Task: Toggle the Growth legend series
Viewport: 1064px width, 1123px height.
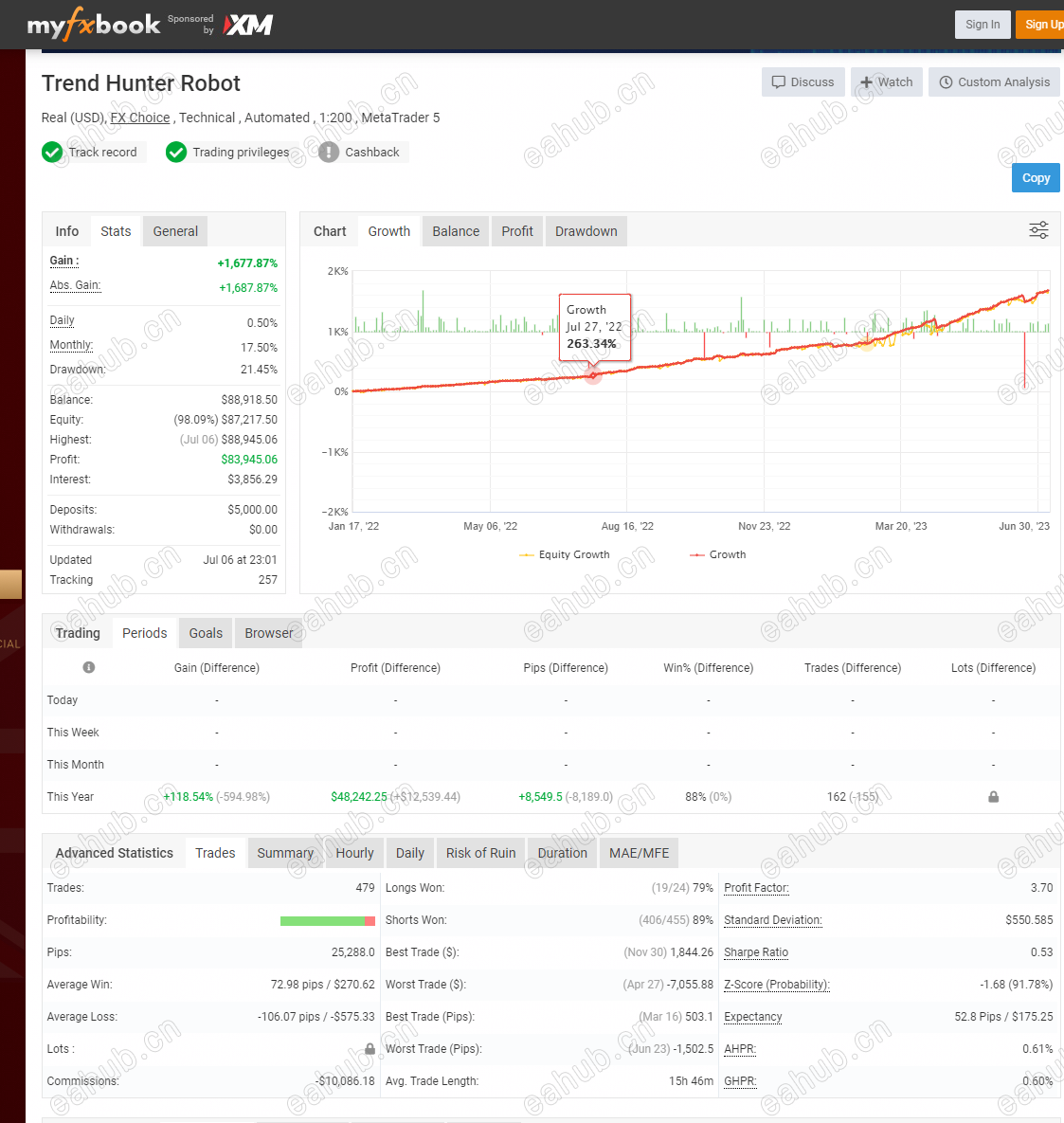Action: [717, 554]
